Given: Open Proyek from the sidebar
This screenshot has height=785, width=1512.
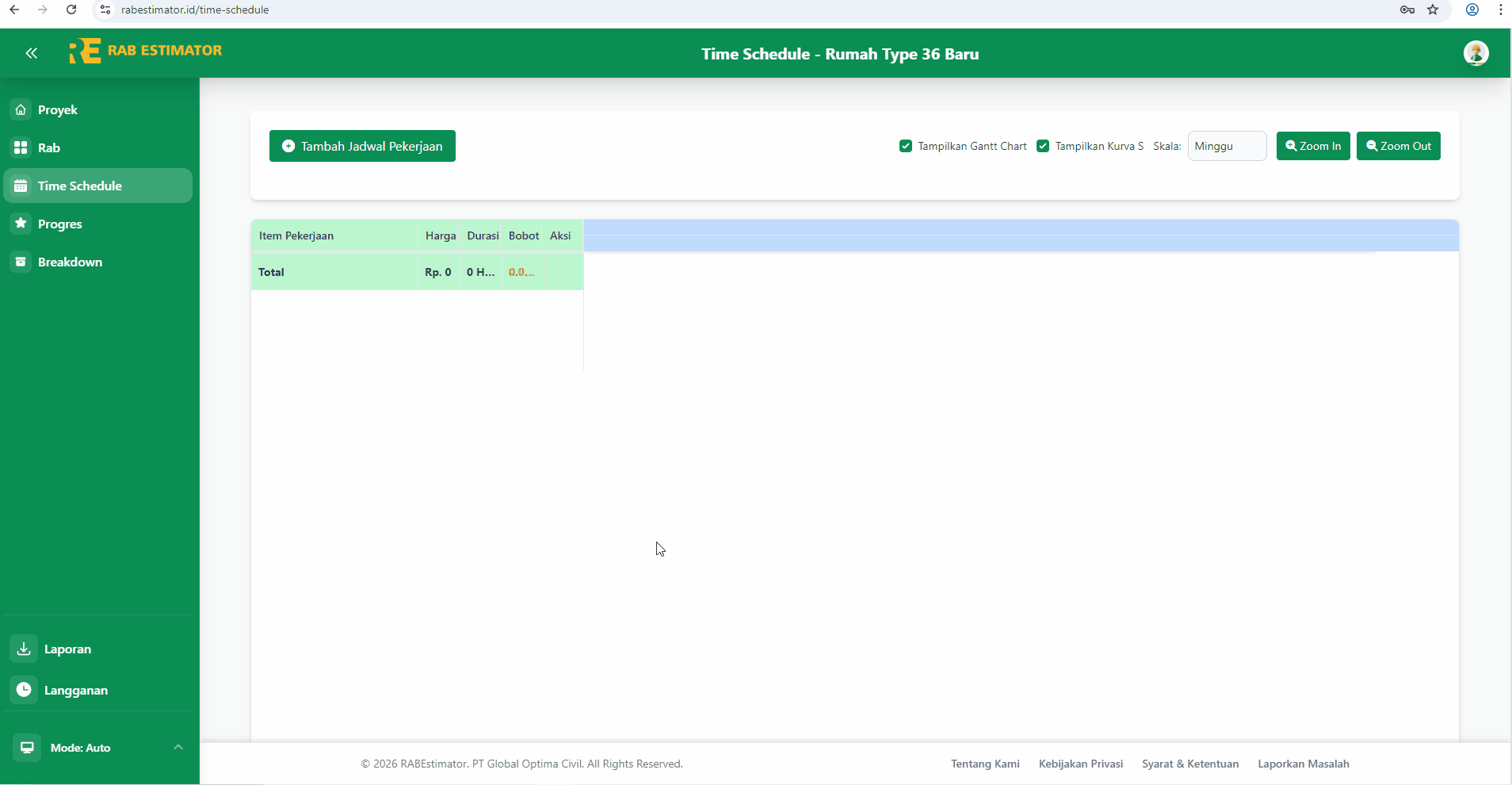Looking at the screenshot, I should tap(57, 109).
